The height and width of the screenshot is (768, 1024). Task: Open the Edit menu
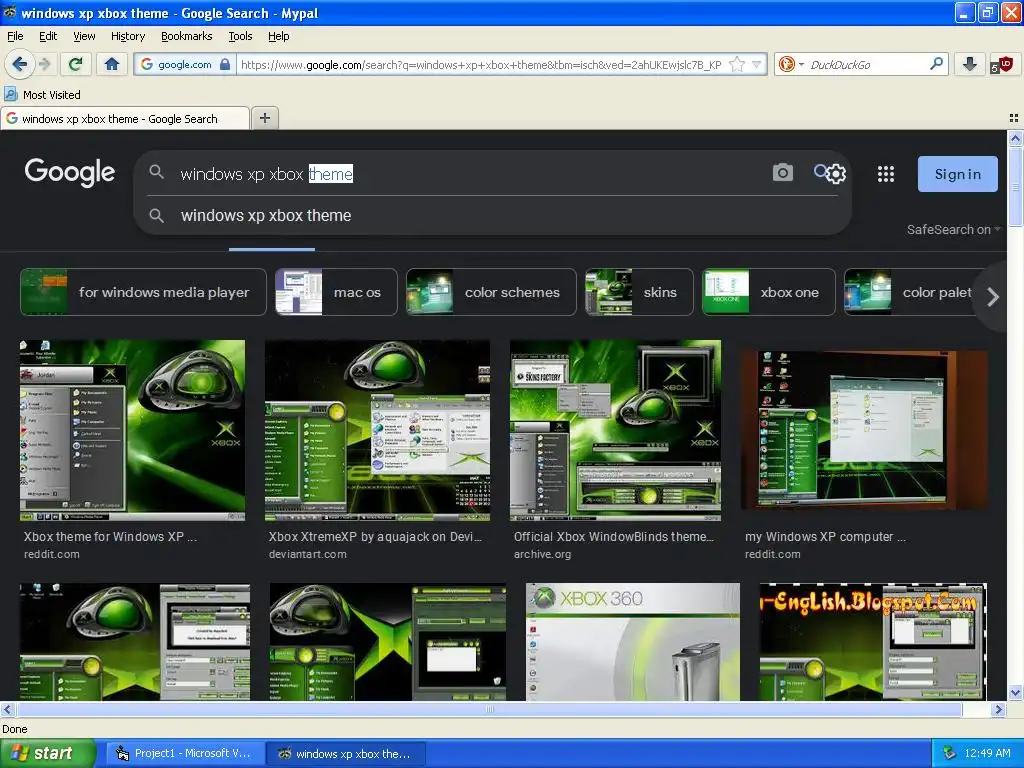coord(48,36)
